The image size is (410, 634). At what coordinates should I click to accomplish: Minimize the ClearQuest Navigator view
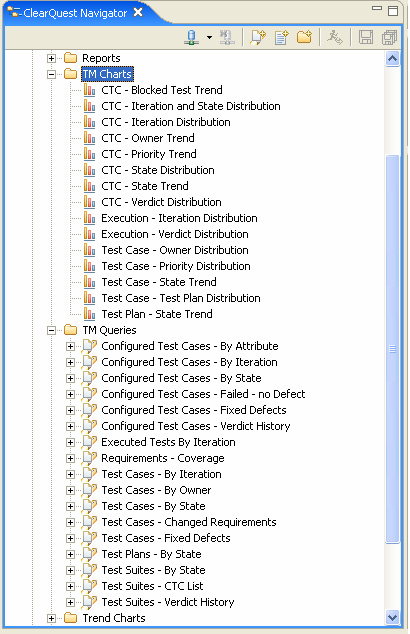377,8
